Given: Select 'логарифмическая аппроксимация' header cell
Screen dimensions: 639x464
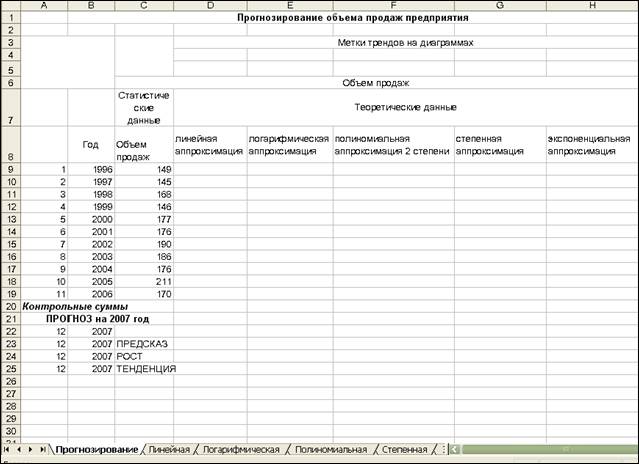Looking at the screenshot, I should [x=290, y=145].
